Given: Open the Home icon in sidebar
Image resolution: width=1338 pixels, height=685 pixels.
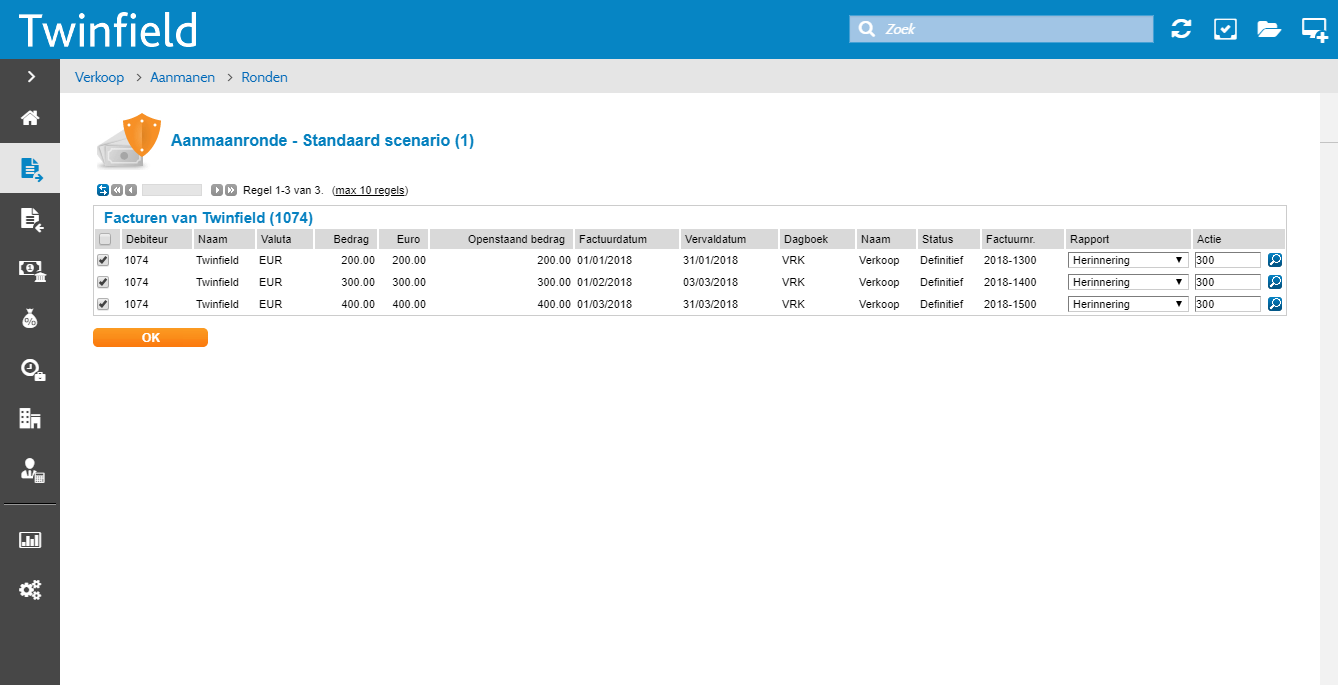Looking at the screenshot, I should point(30,118).
